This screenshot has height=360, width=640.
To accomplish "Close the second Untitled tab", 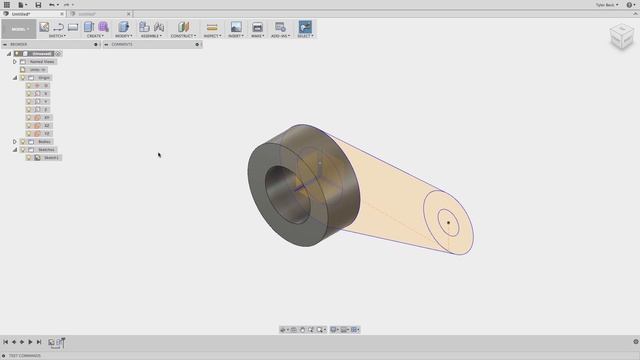I will 129,14.
